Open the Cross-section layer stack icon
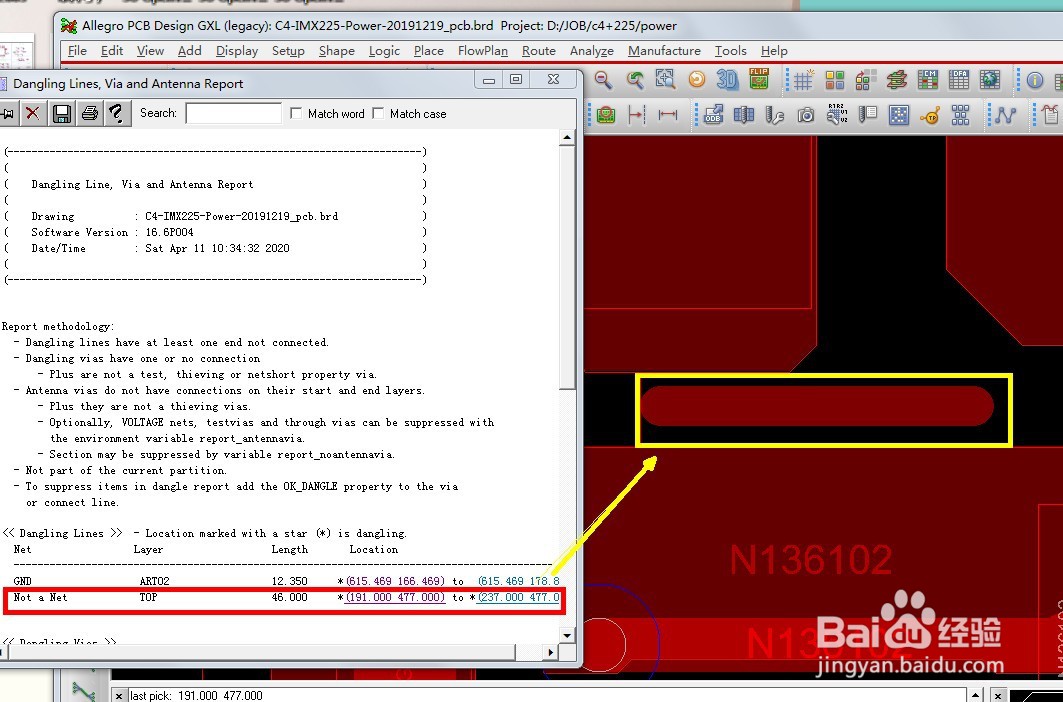The height and width of the screenshot is (702, 1063). pos(897,80)
